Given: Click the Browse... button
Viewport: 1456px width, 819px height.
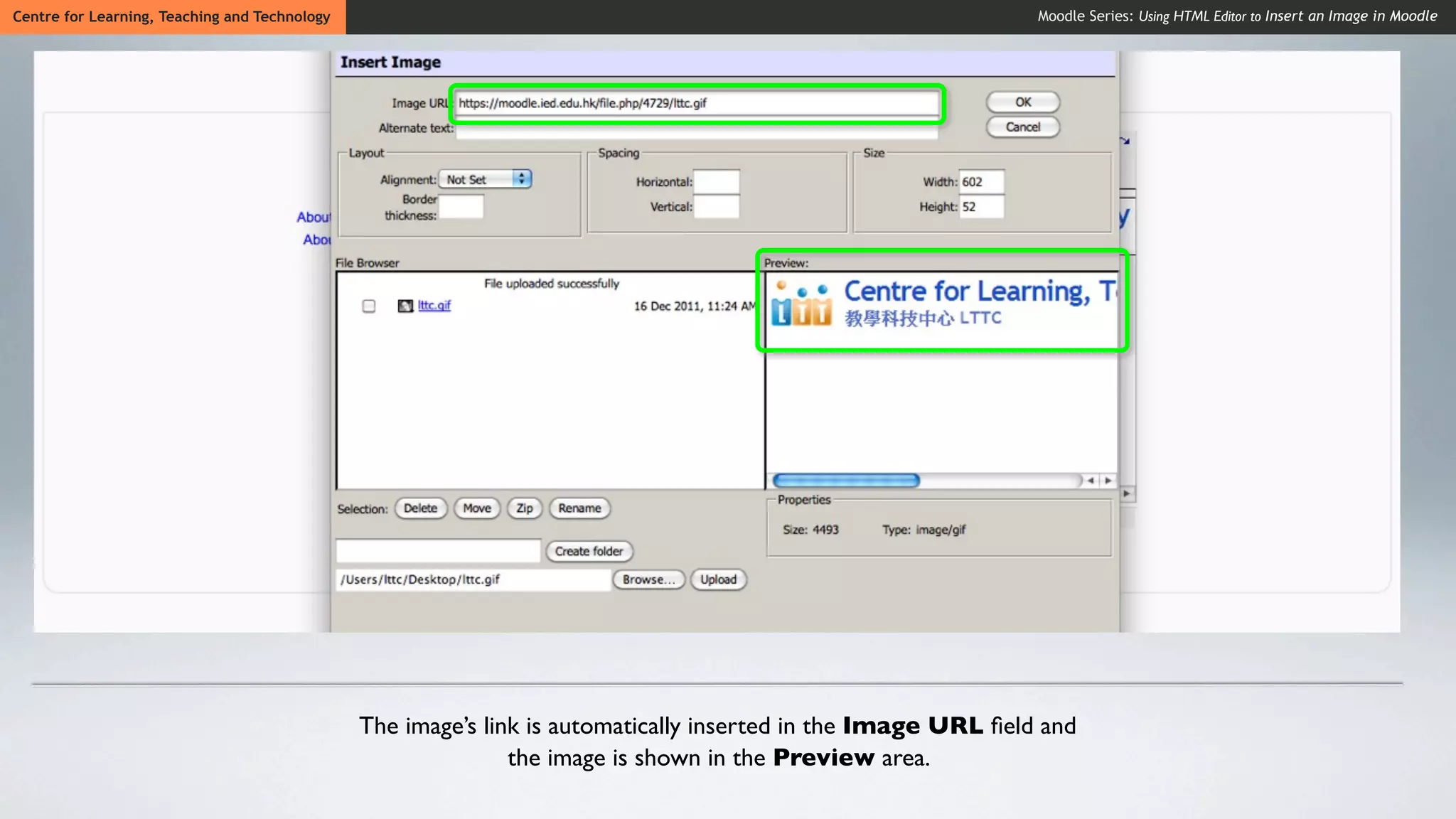Looking at the screenshot, I should (648, 579).
